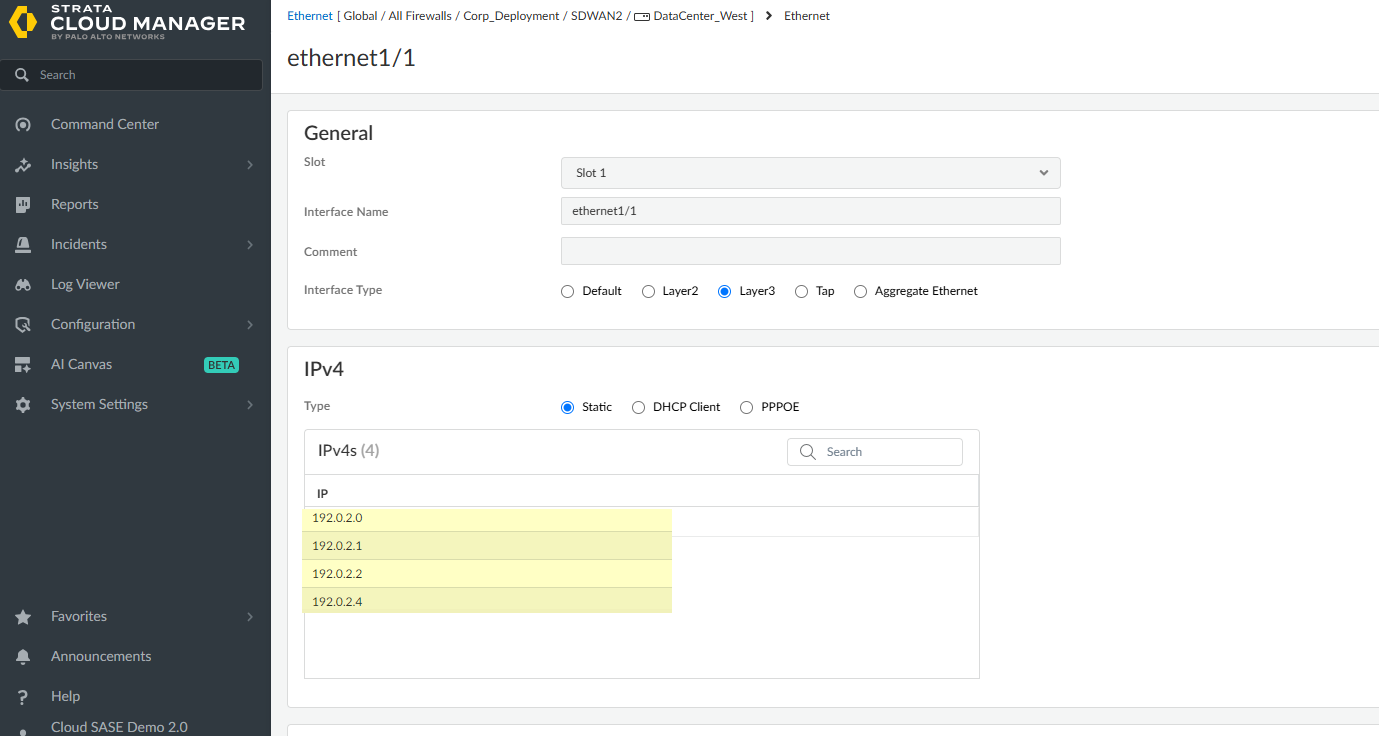Expand the Configuration menu chevron
Viewport: 1379px width, 736px height.
coord(250,325)
